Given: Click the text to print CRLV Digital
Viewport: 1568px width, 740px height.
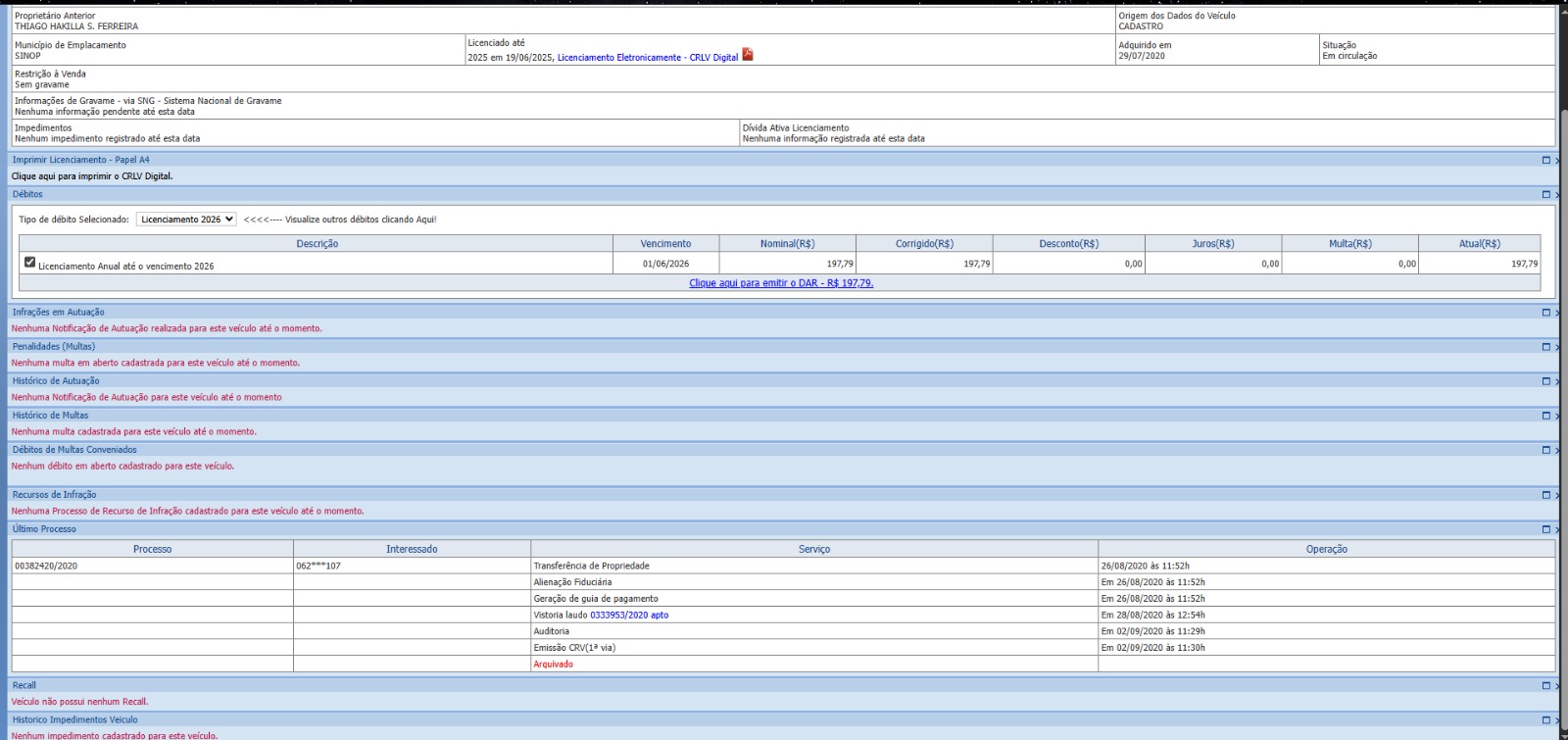Looking at the screenshot, I should [92, 176].
